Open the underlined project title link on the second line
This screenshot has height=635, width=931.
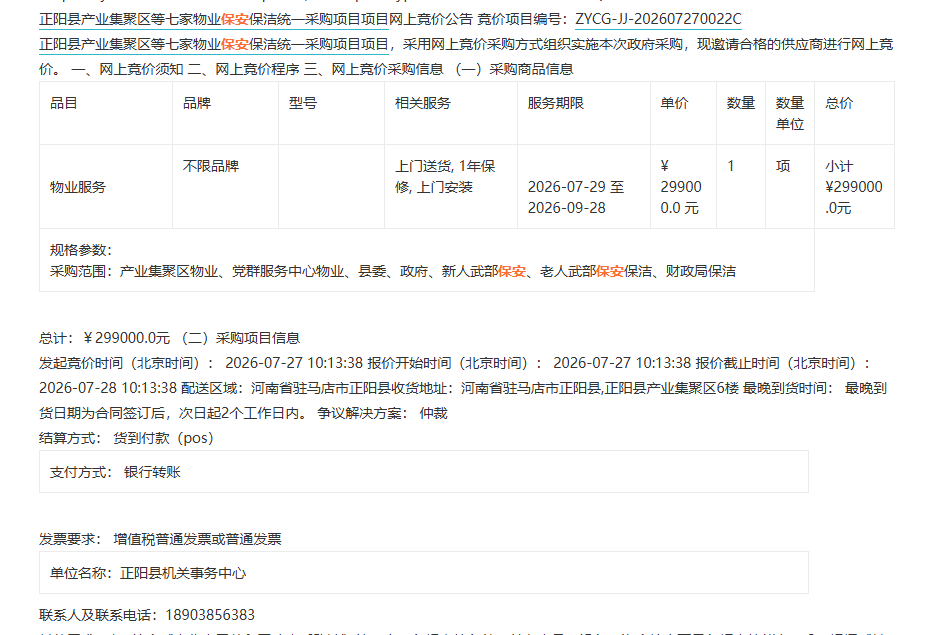(214, 45)
